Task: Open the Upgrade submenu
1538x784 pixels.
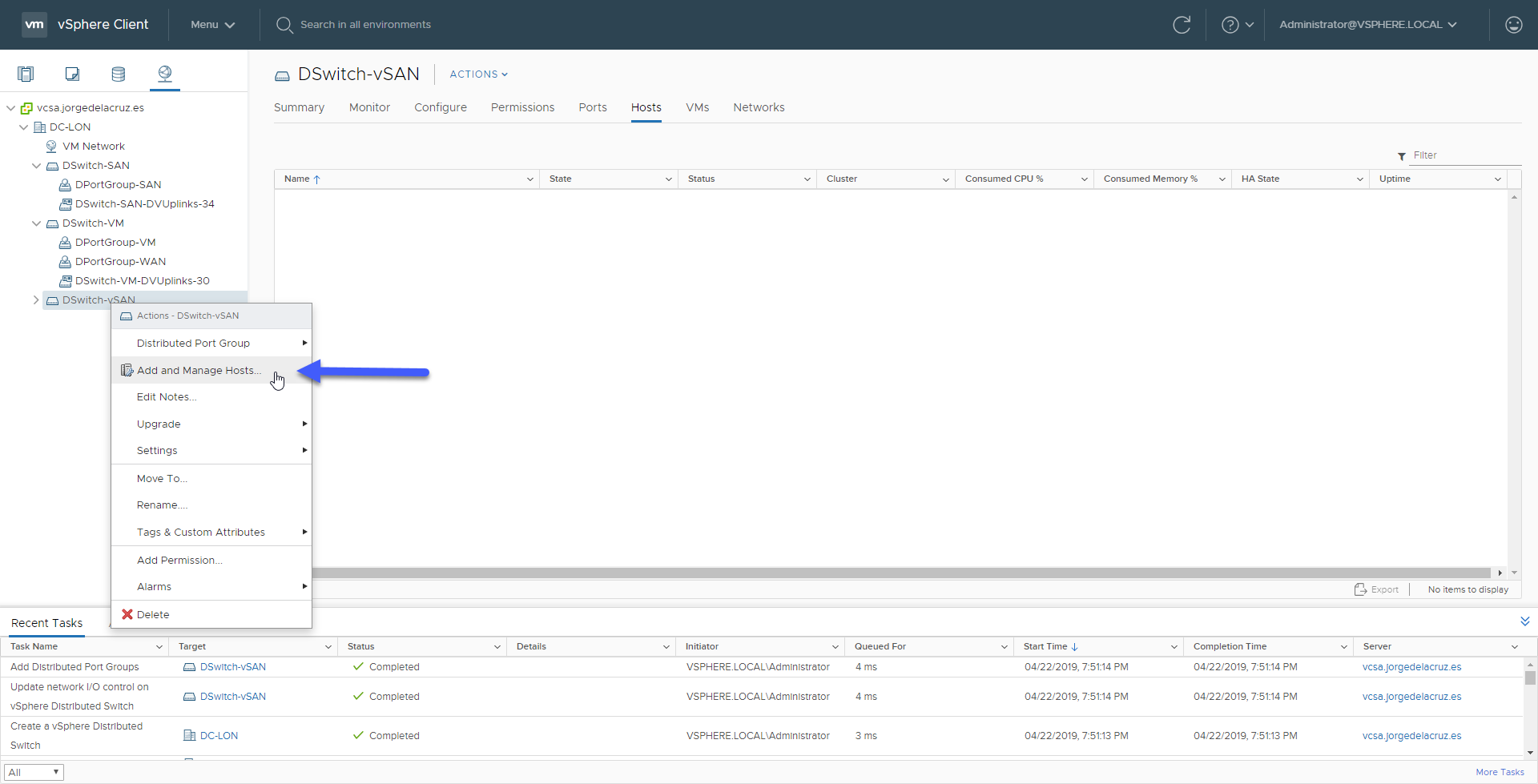Action: tap(211, 424)
